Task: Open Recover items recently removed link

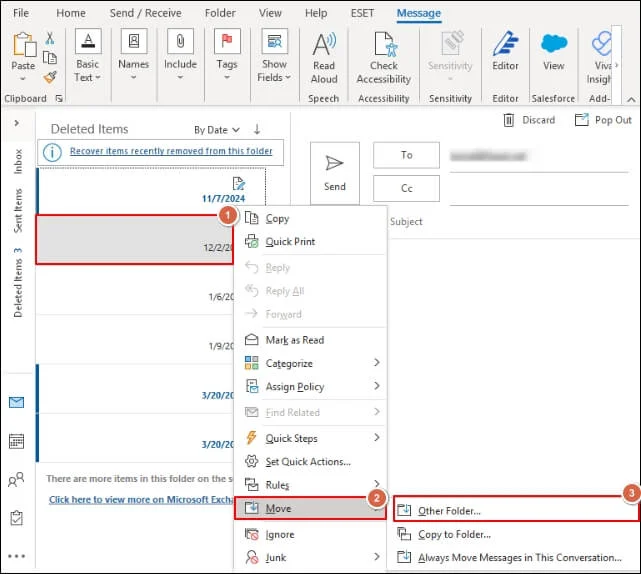Action: point(171,151)
